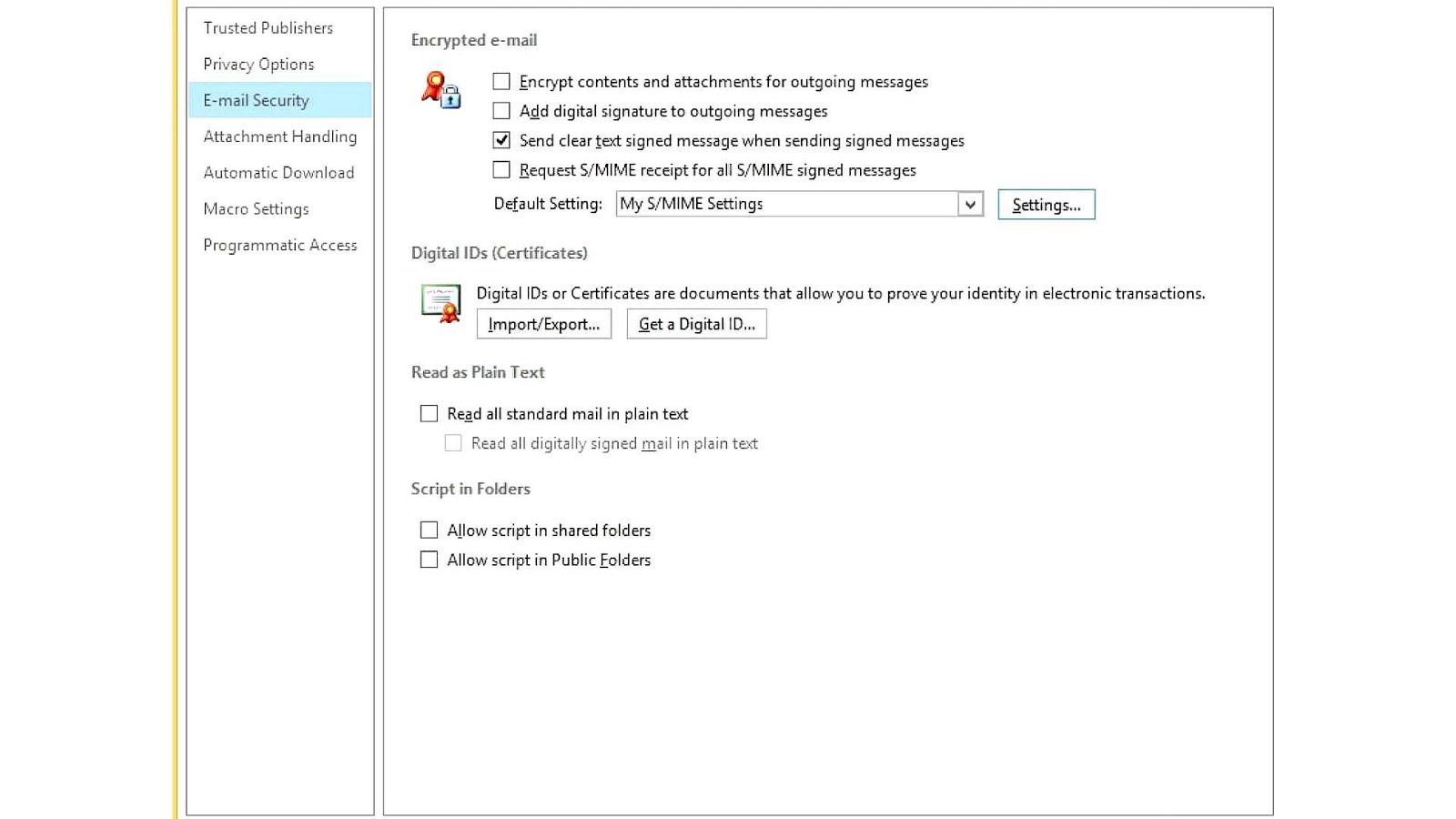Disable sending clear text signed messages

click(x=500, y=140)
